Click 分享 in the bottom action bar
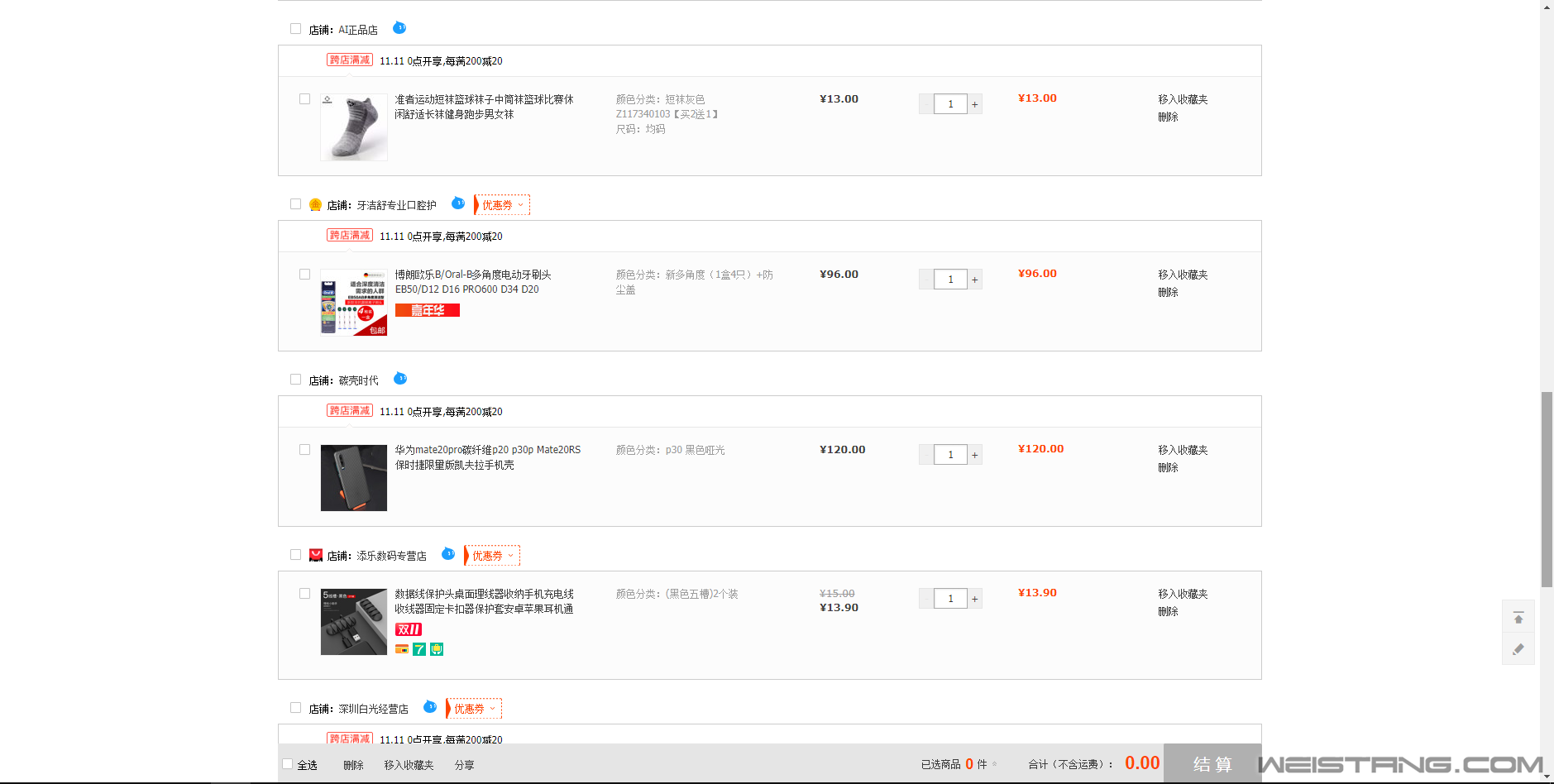Screen dimensions: 1554x784 click(x=464, y=765)
